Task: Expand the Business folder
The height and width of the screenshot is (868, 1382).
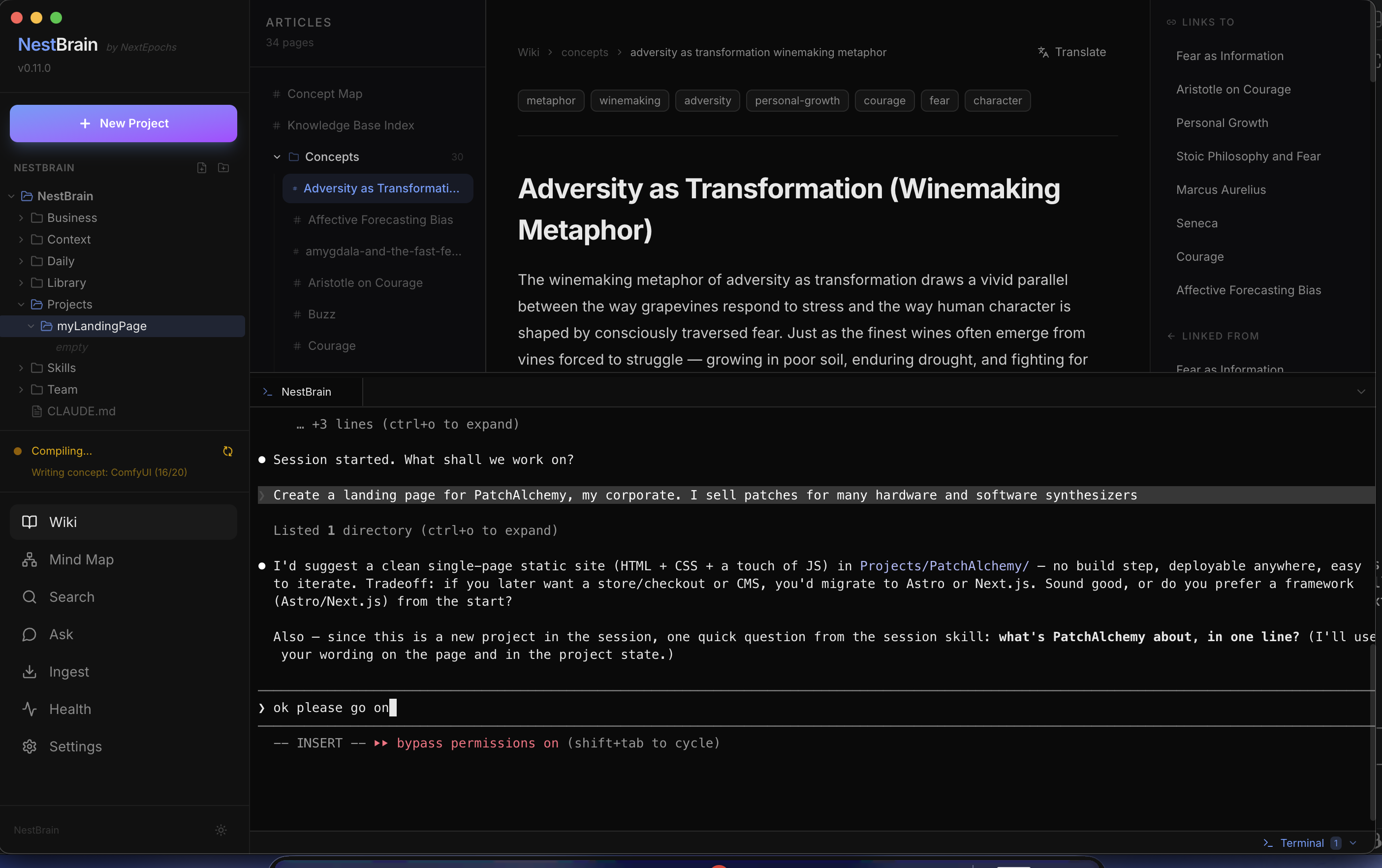Action: 21,218
